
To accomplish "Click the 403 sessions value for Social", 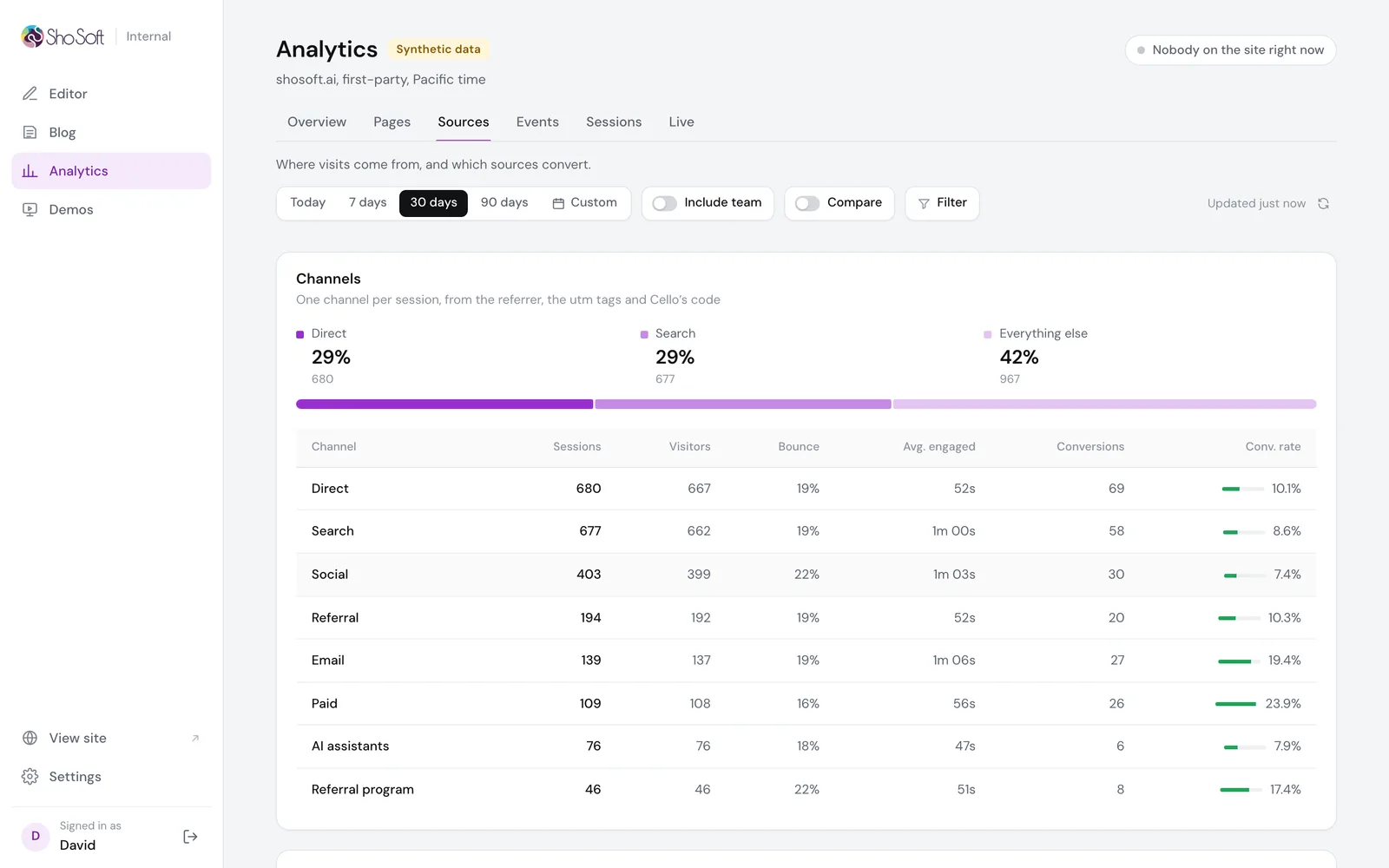I will (x=589, y=575).
